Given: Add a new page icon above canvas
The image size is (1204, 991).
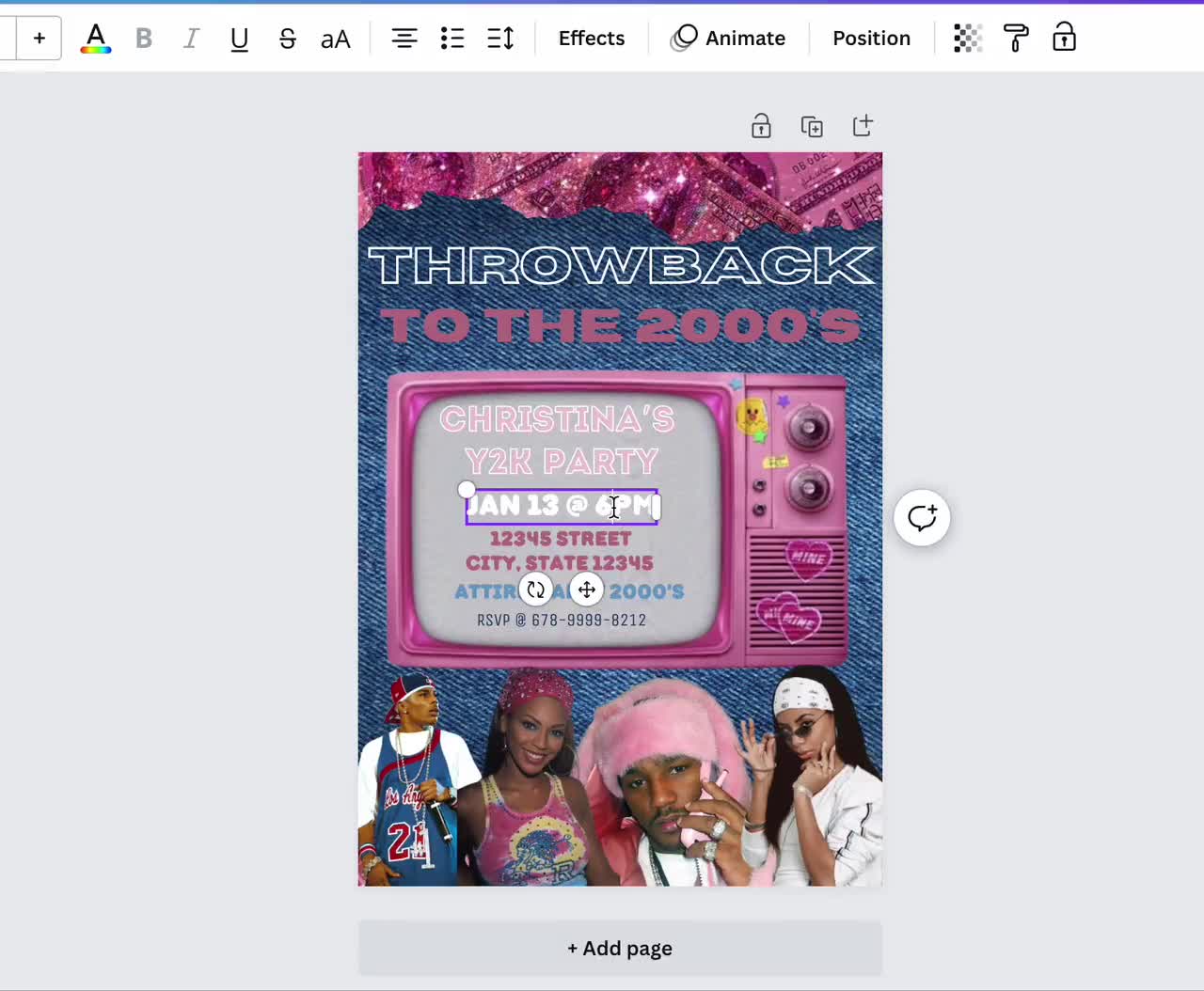Looking at the screenshot, I should (863, 126).
